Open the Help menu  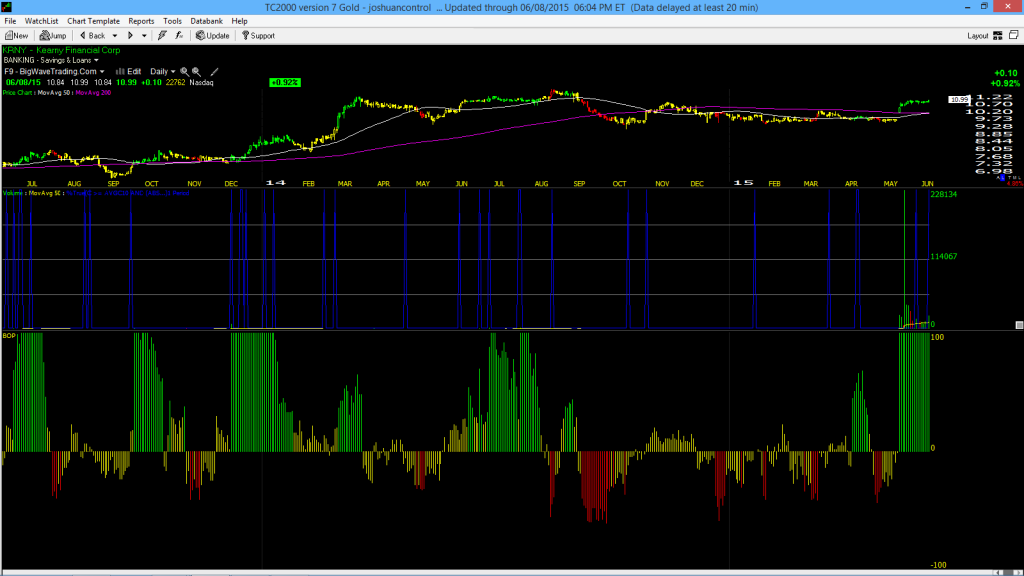coord(240,21)
